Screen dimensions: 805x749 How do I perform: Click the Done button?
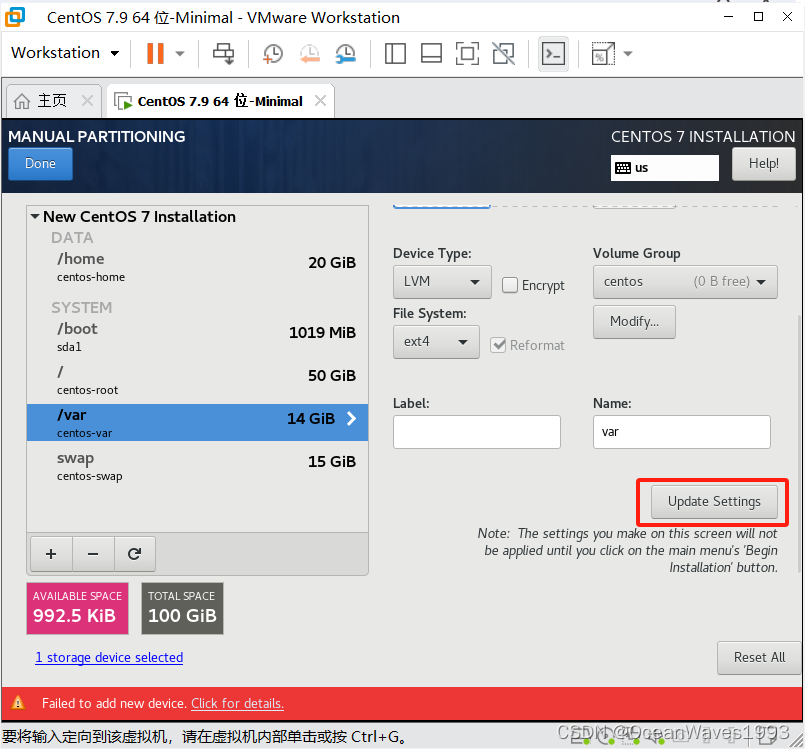41,164
